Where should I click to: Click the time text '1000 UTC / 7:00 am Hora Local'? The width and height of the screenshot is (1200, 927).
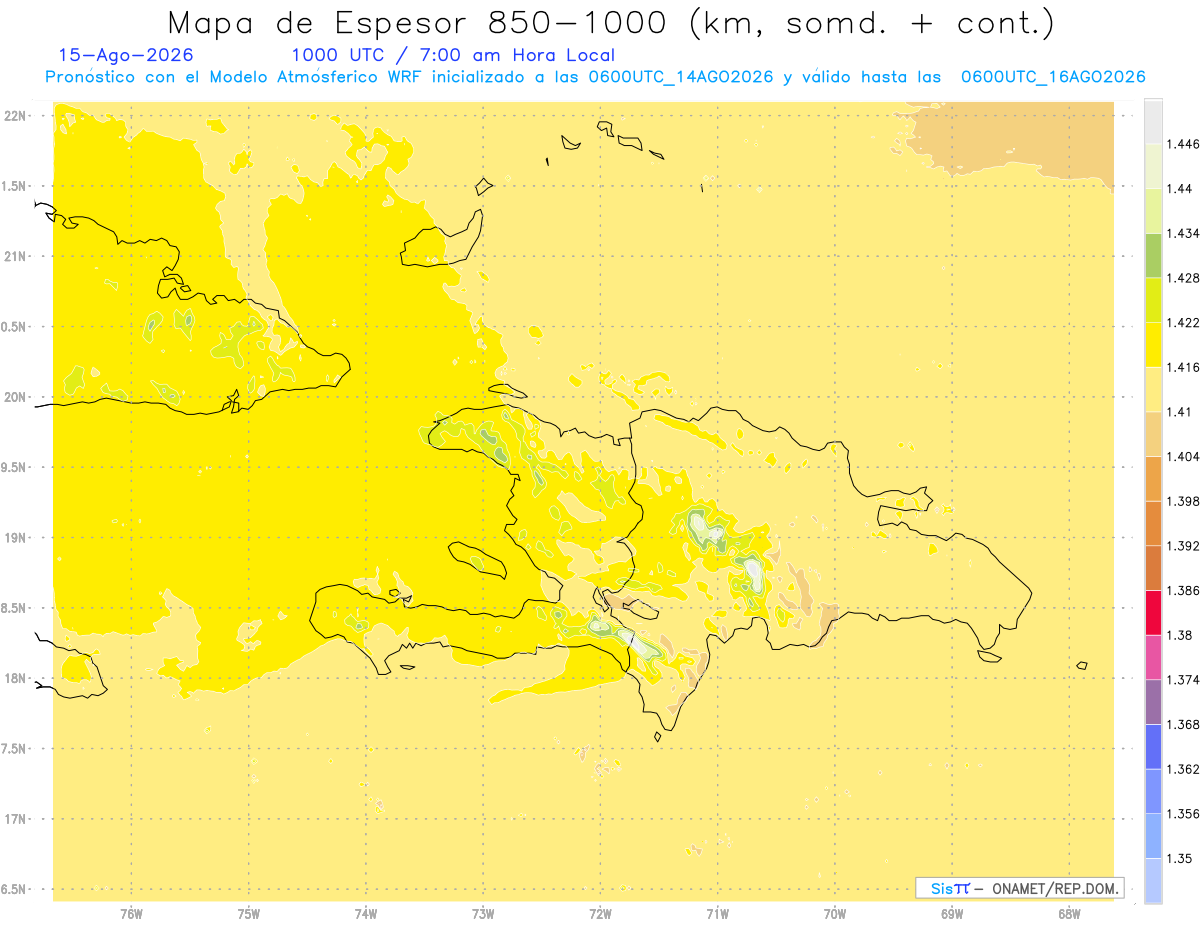tap(453, 55)
